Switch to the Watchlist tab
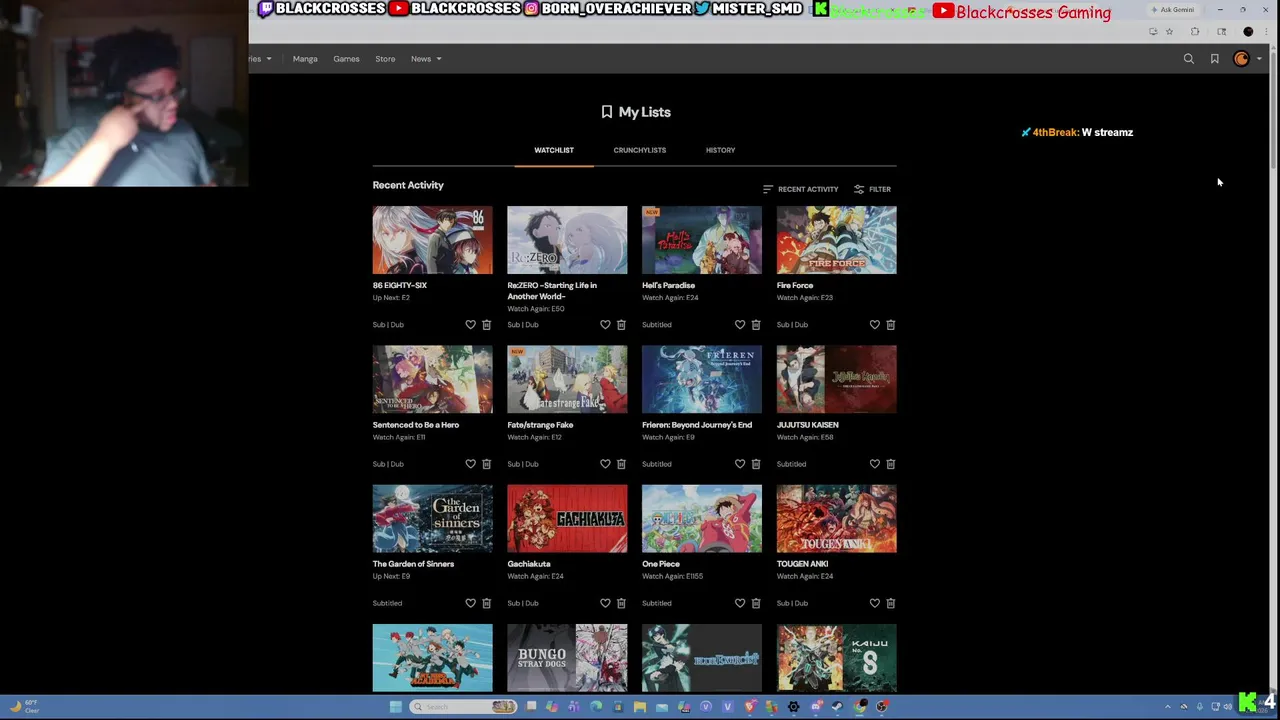1280x720 pixels. tap(554, 150)
